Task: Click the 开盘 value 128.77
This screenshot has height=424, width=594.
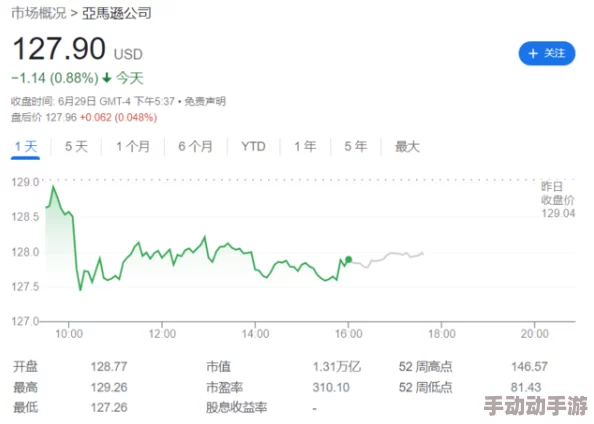Action: [x=109, y=366]
